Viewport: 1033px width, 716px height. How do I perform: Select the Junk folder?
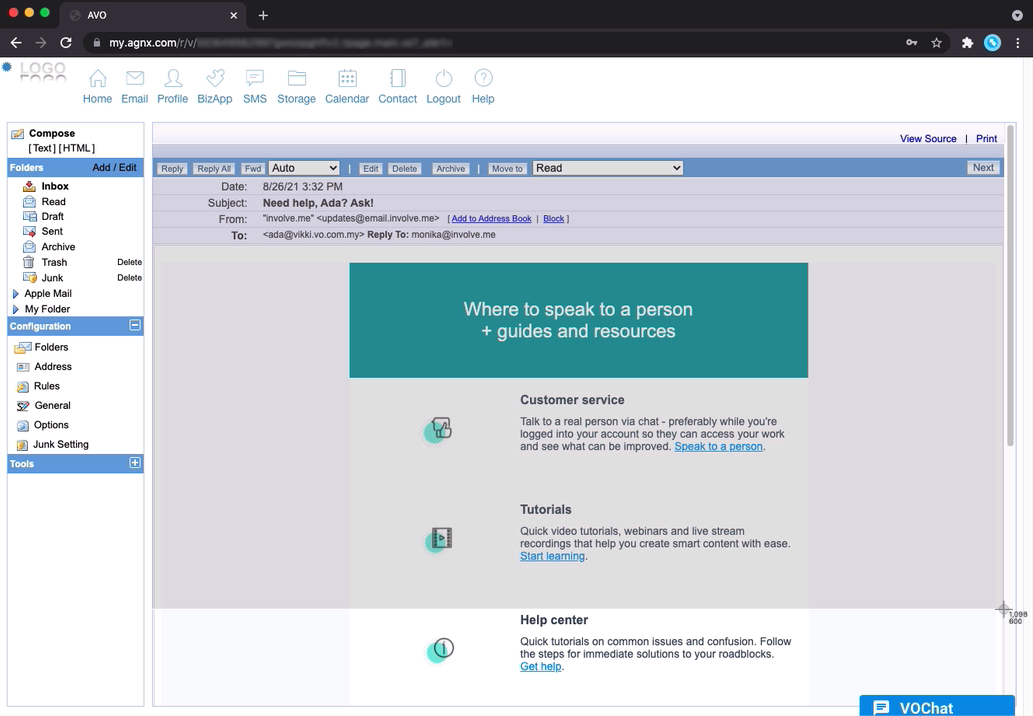tap(52, 278)
